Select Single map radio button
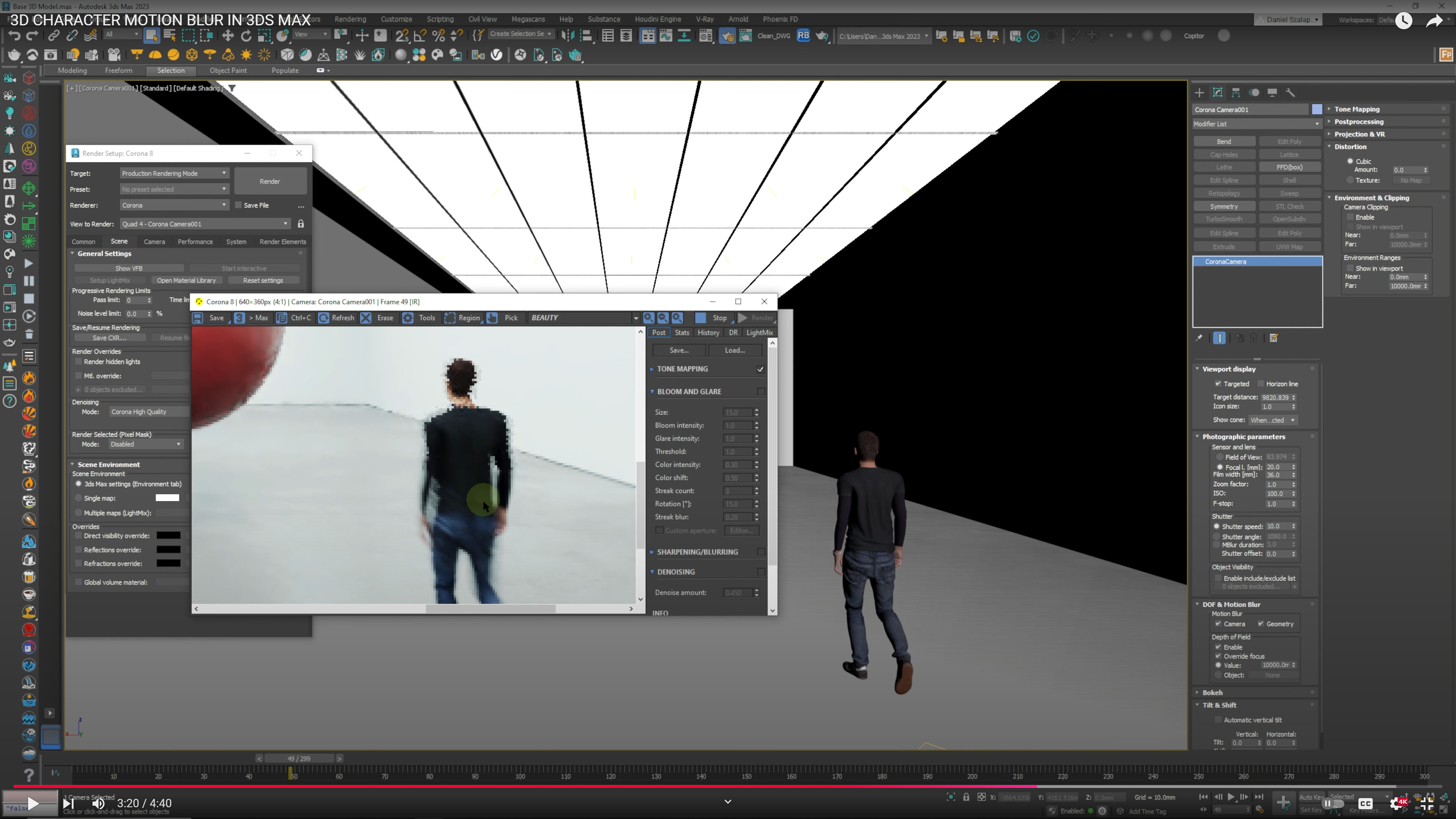Viewport: 1456px width, 819px height. coord(78,498)
